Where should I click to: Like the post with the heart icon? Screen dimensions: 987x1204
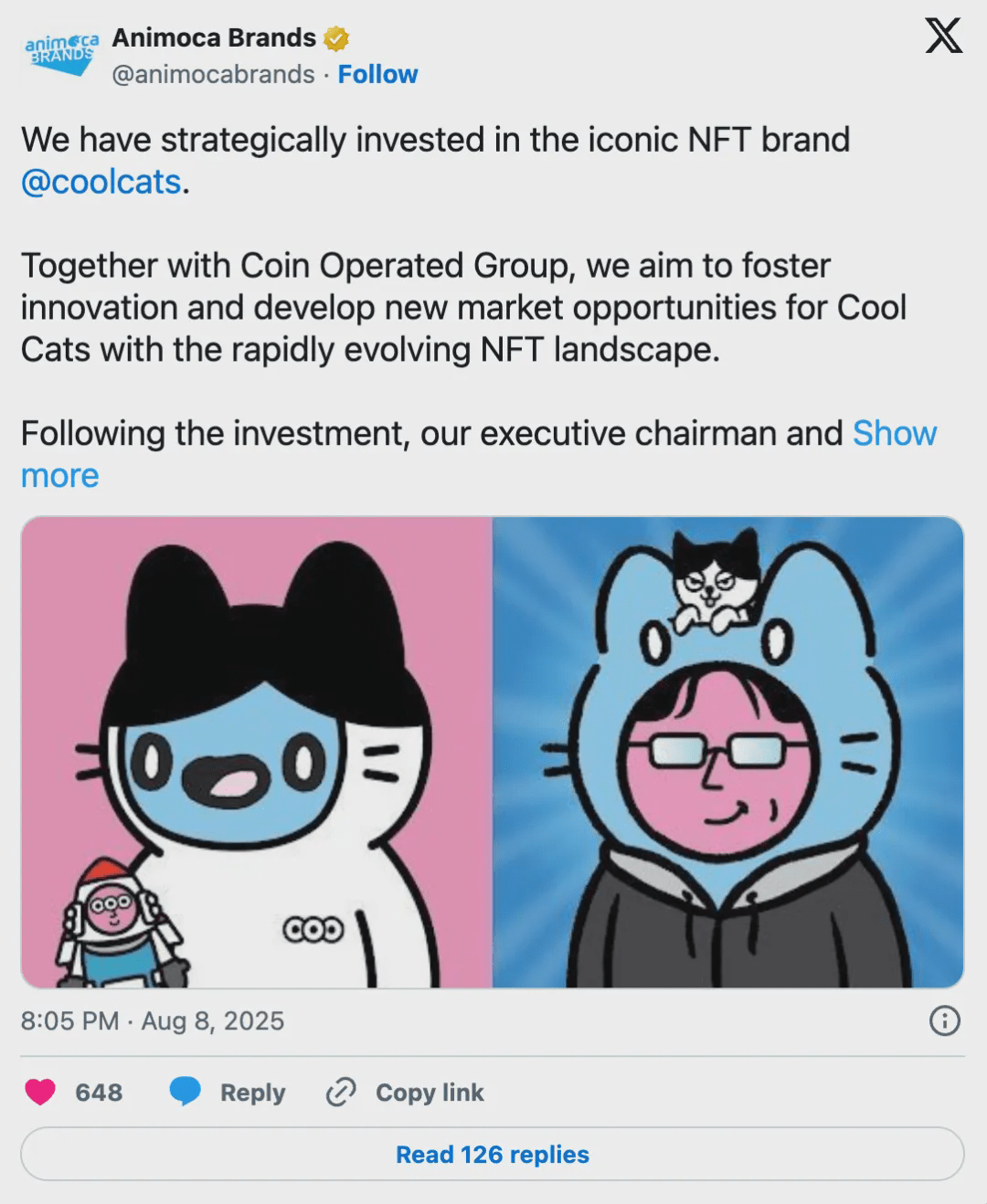[40, 1092]
